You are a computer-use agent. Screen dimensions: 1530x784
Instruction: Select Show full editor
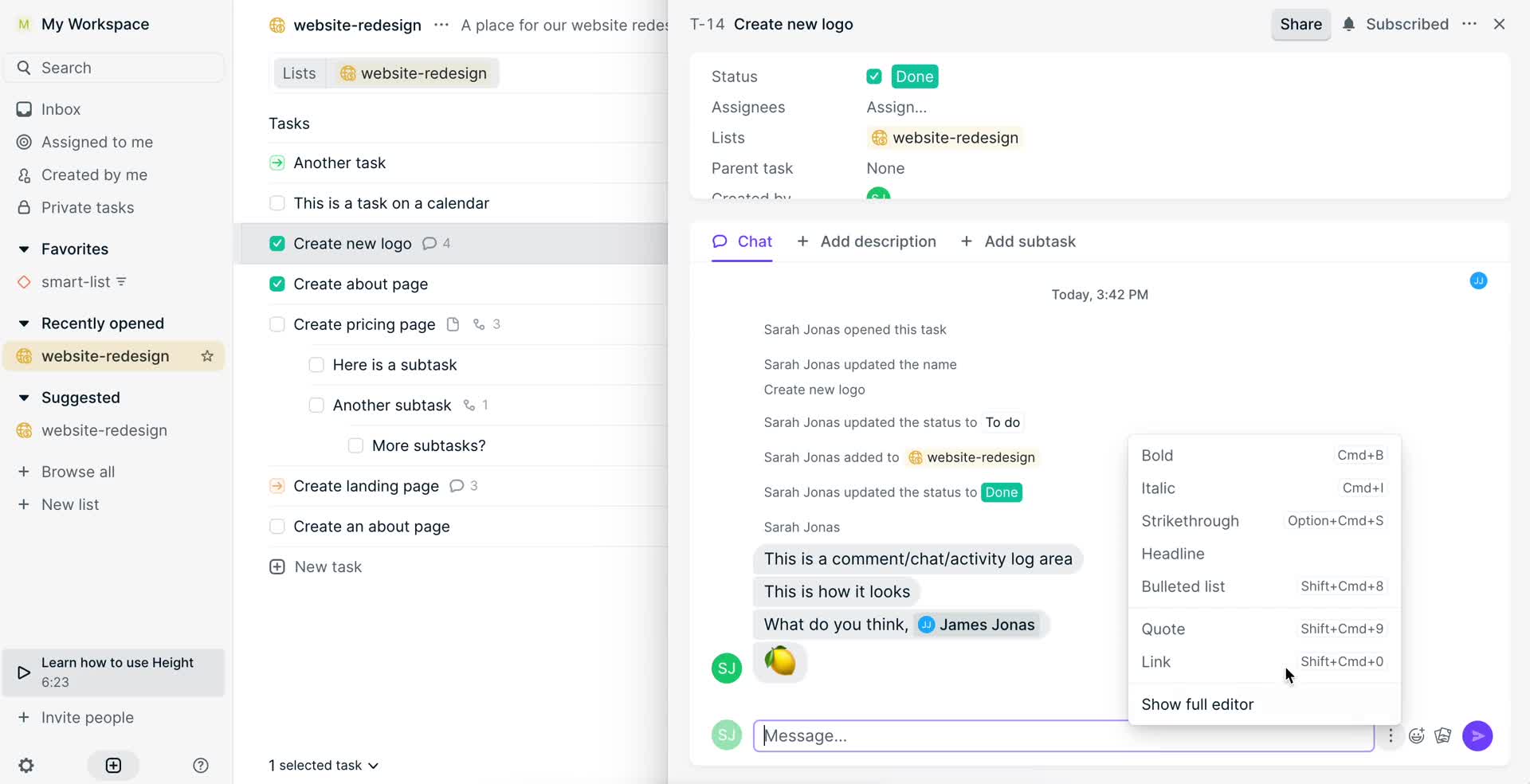[x=1264, y=704]
